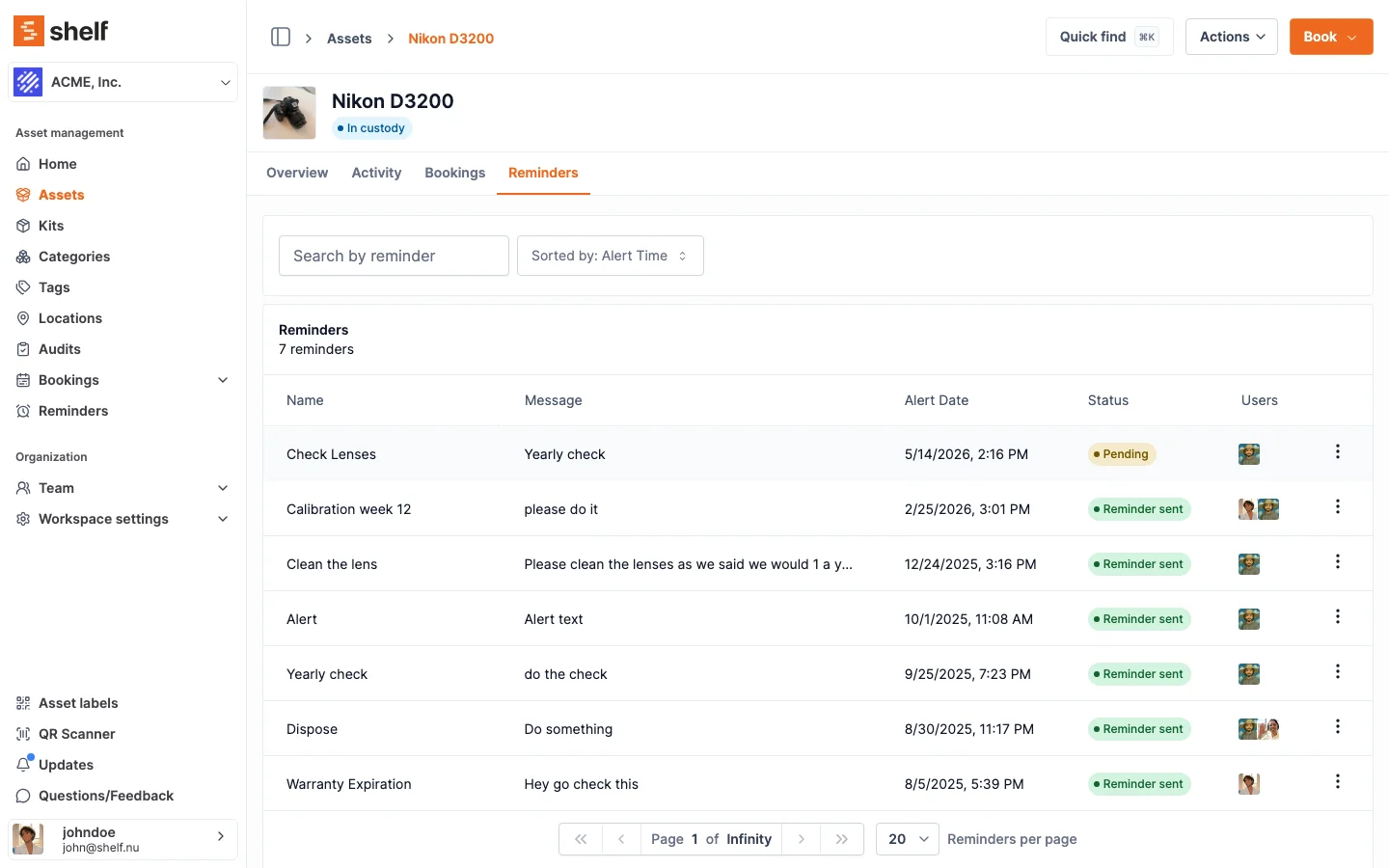Change the Sorted by: Alert Time dropdown
1389x868 pixels.
click(610, 256)
